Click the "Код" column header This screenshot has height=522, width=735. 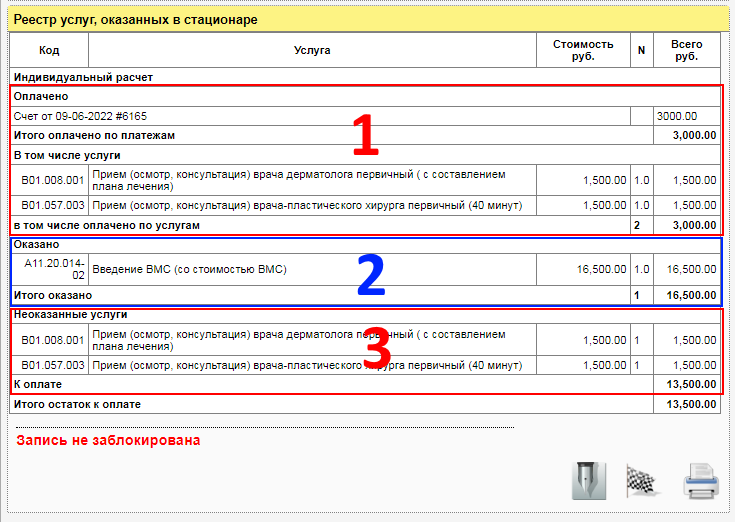(x=49, y=50)
